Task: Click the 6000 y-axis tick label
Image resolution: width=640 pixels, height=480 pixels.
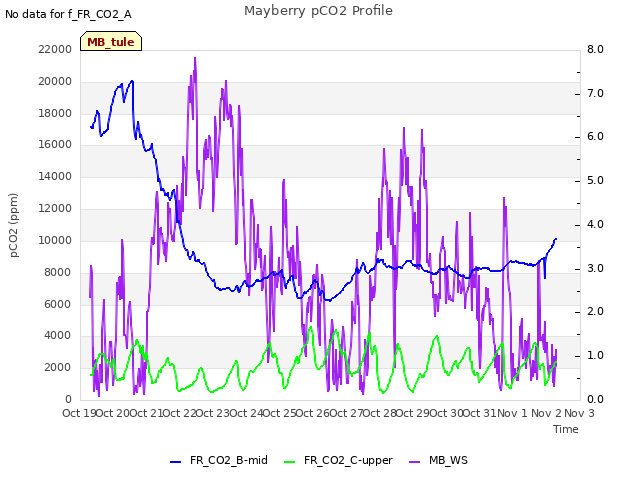Action: pos(58,304)
